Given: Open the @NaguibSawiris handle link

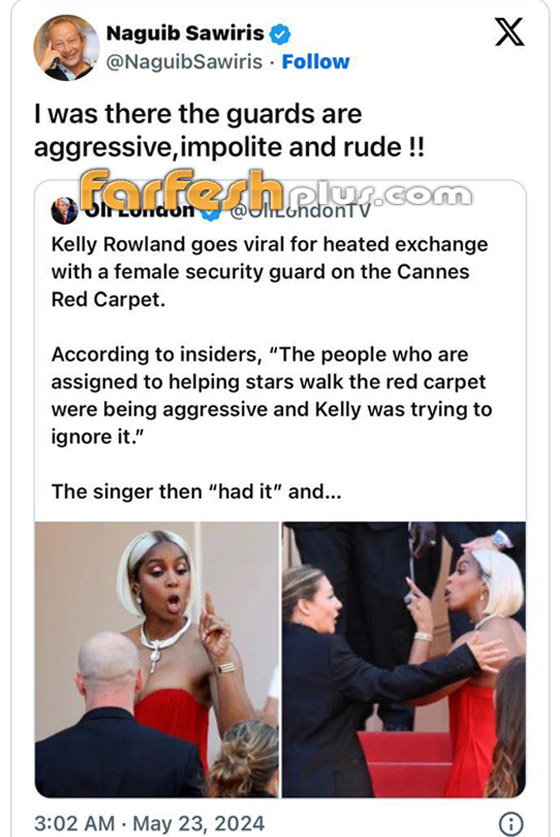Looking at the screenshot, I should [x=184, y=62].
